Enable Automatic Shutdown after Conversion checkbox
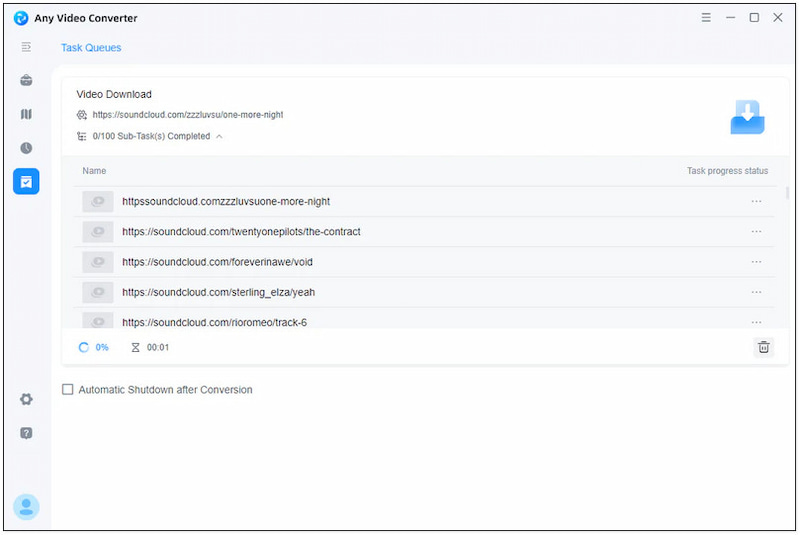800x535 pixels. 68,390
